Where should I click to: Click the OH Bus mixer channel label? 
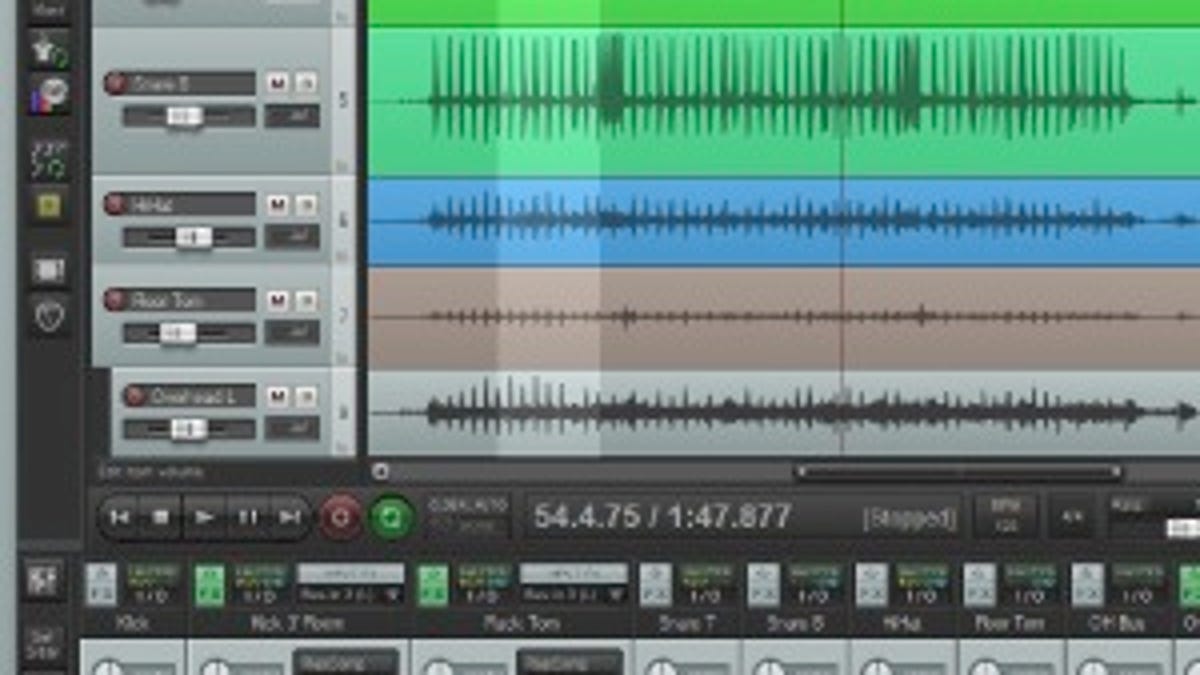coord(1118,624)
